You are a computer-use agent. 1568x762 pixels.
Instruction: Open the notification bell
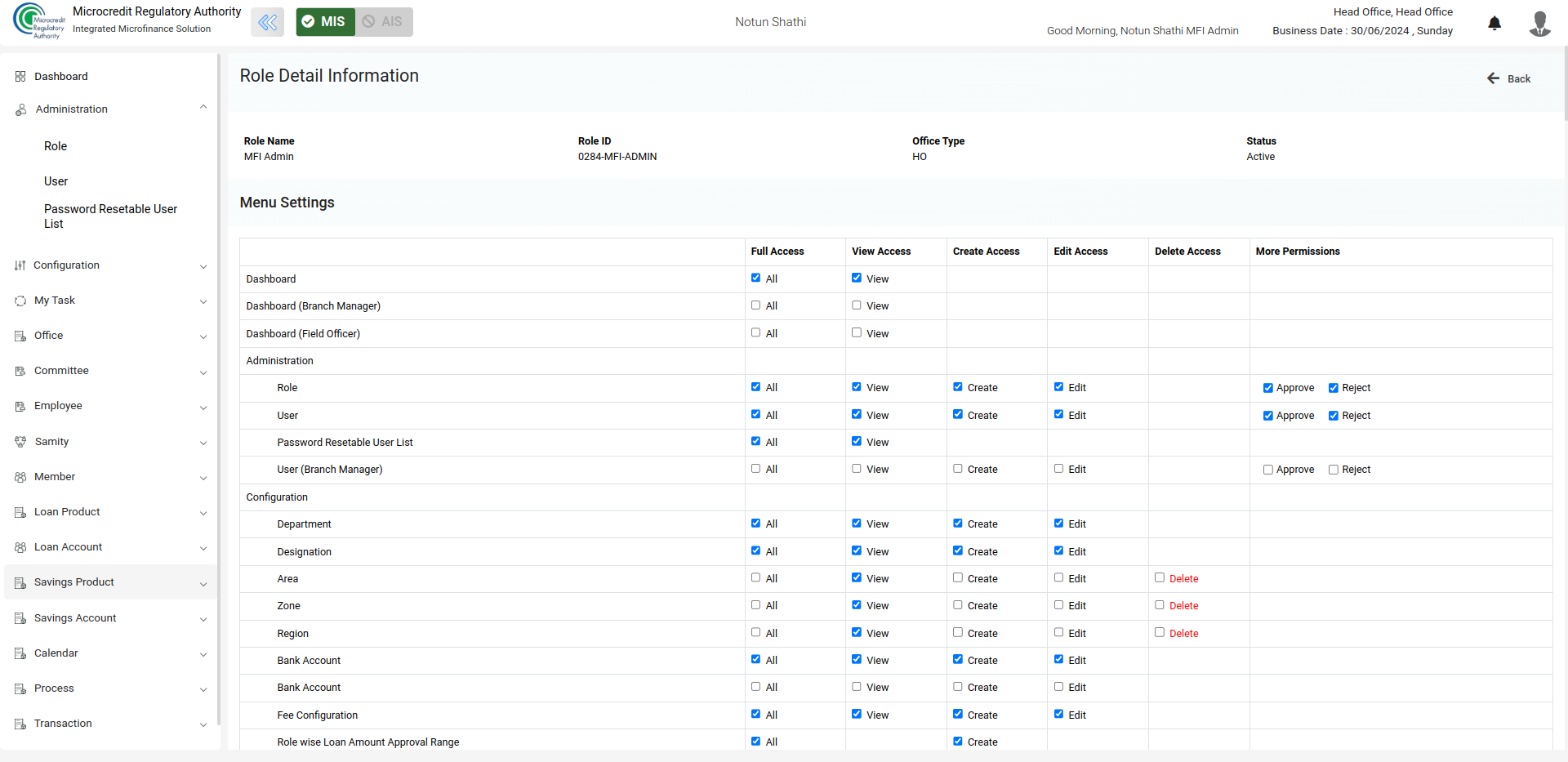point(1494,23)
